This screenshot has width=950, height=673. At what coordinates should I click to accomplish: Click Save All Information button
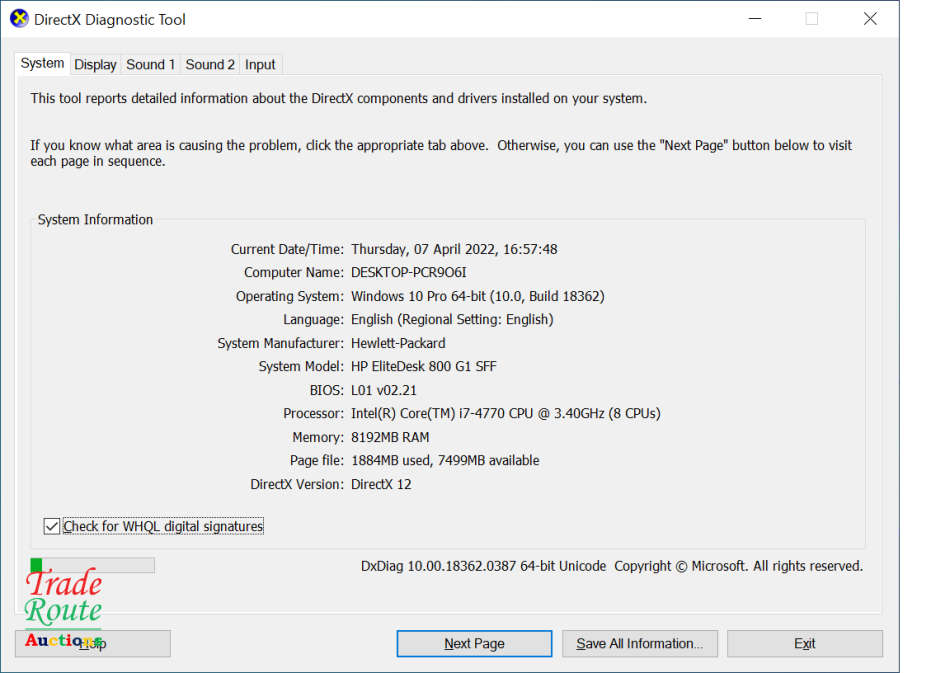point(639,643)
